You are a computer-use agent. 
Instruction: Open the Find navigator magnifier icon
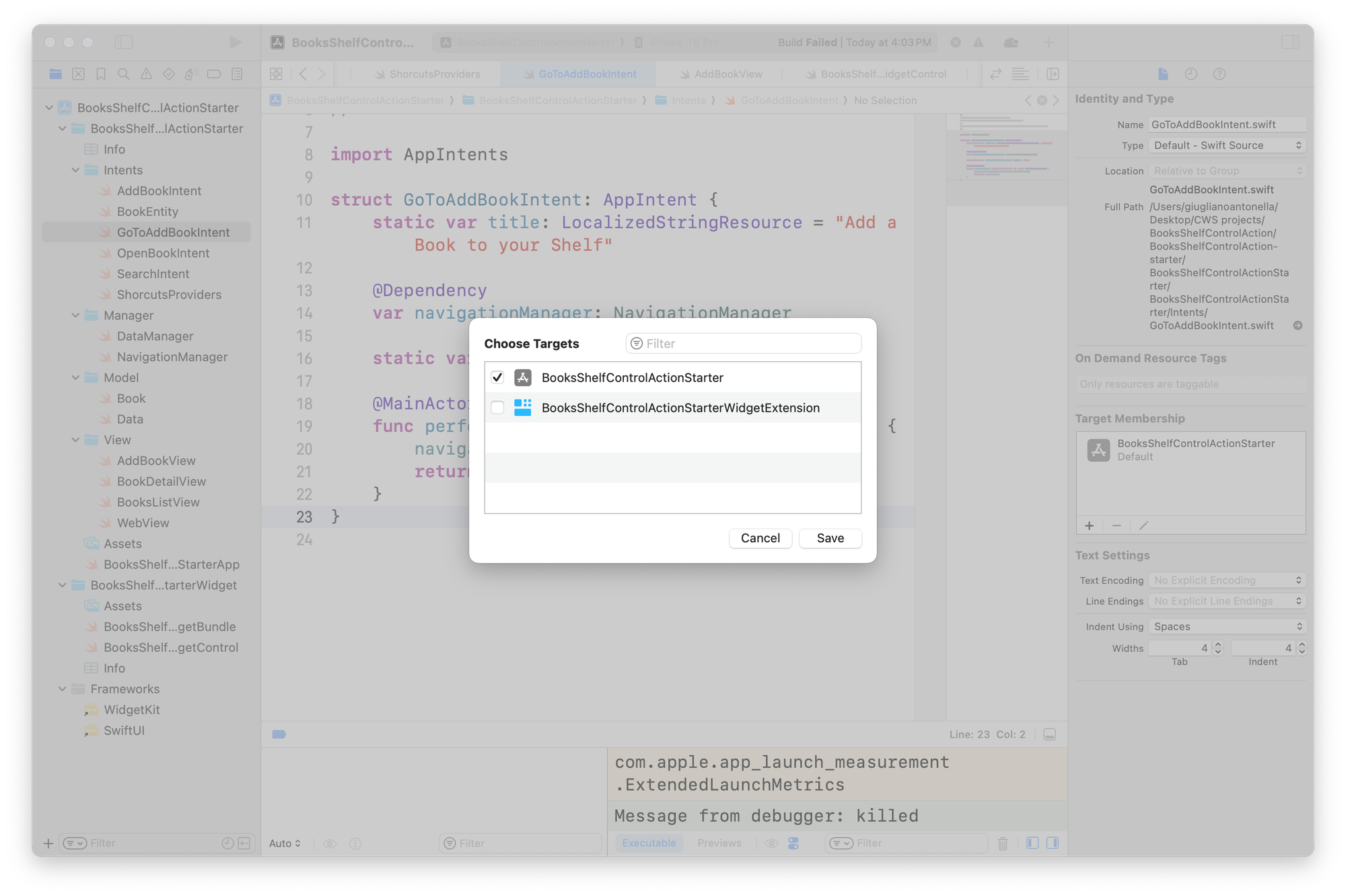(x=123, y=74)
